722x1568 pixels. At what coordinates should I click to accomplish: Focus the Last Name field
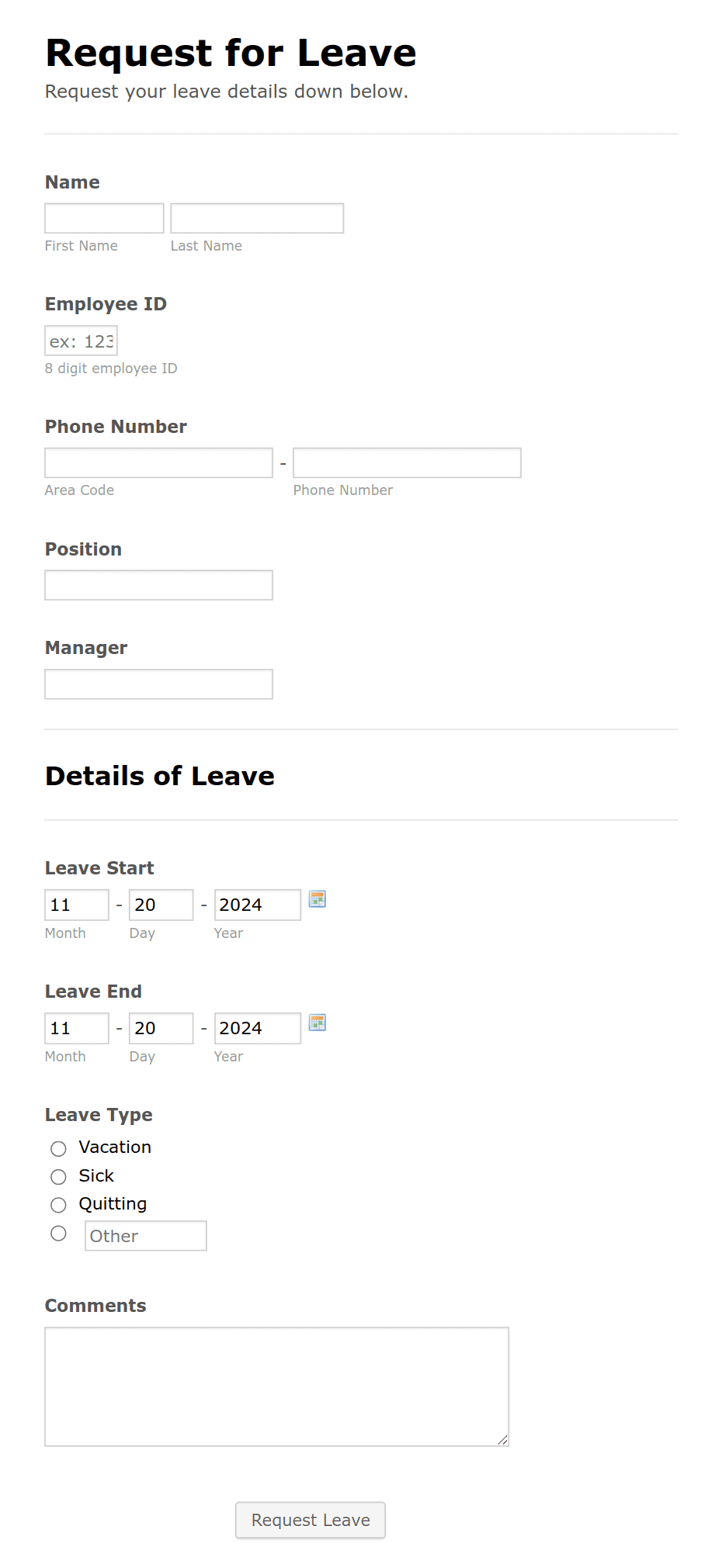pos(257,218)
